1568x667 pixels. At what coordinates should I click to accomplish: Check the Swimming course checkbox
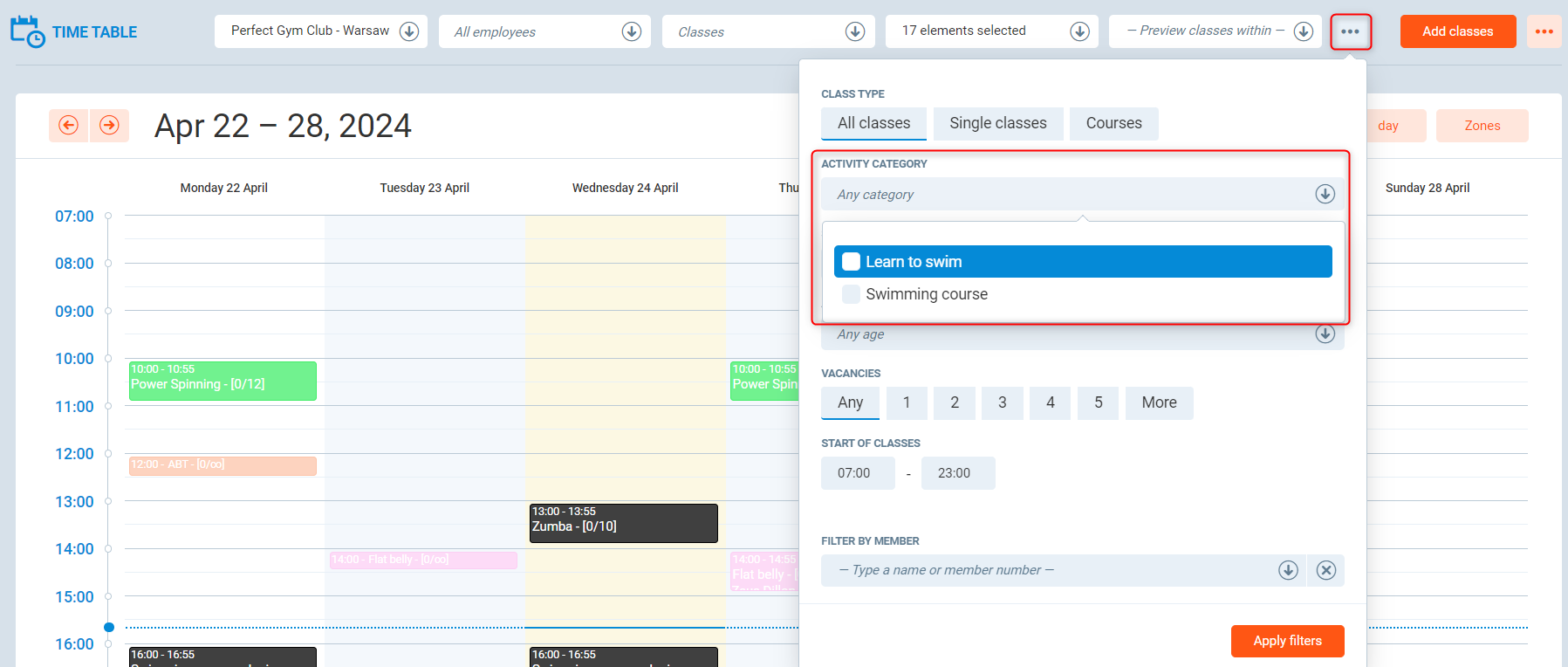[851, 294]
